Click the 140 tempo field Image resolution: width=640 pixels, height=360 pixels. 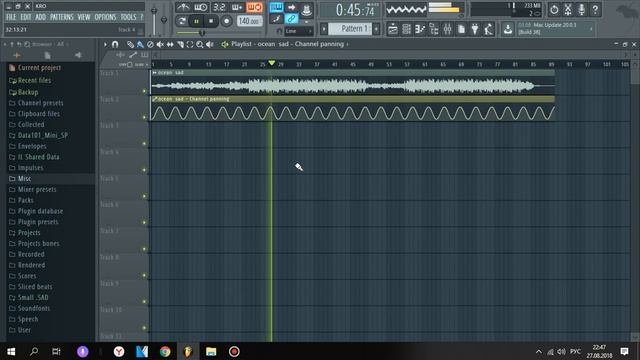point(249,21)
